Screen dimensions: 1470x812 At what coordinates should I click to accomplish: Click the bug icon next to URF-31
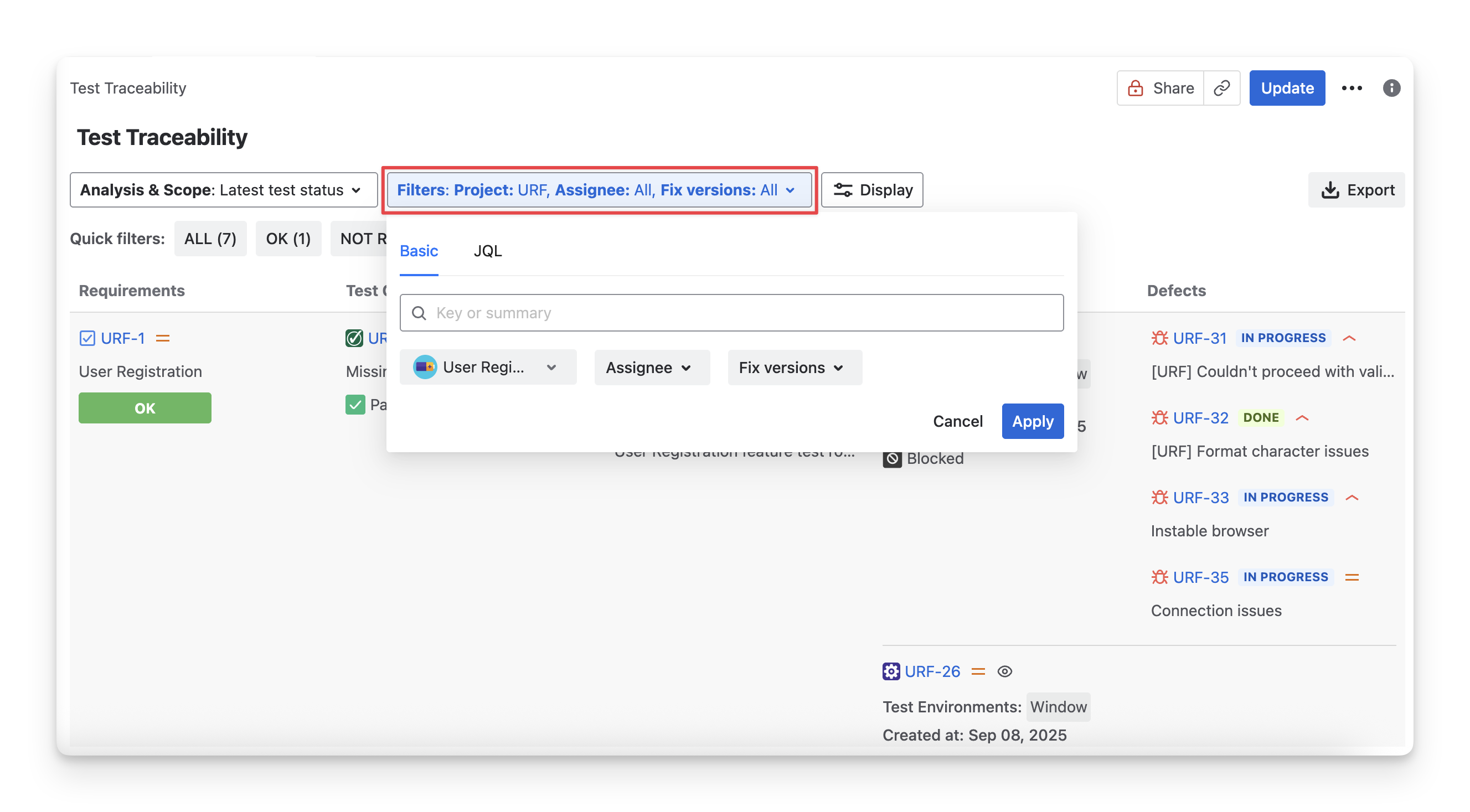tap(1159, 338)
